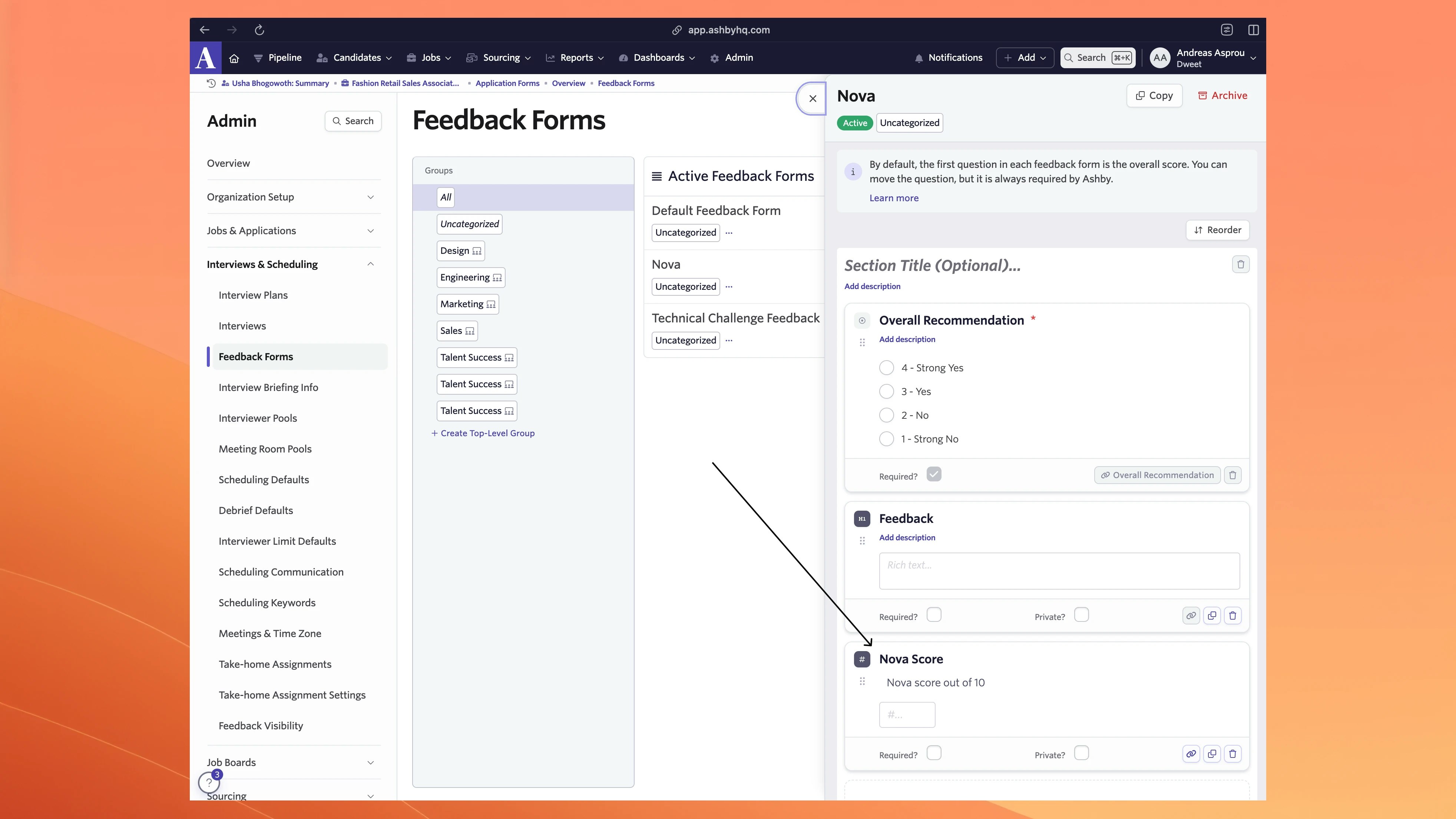This screenshot has width=1456, height=819.
Task: Uncheck Required on Overall Recommendation
Action: tap(934, 475)
